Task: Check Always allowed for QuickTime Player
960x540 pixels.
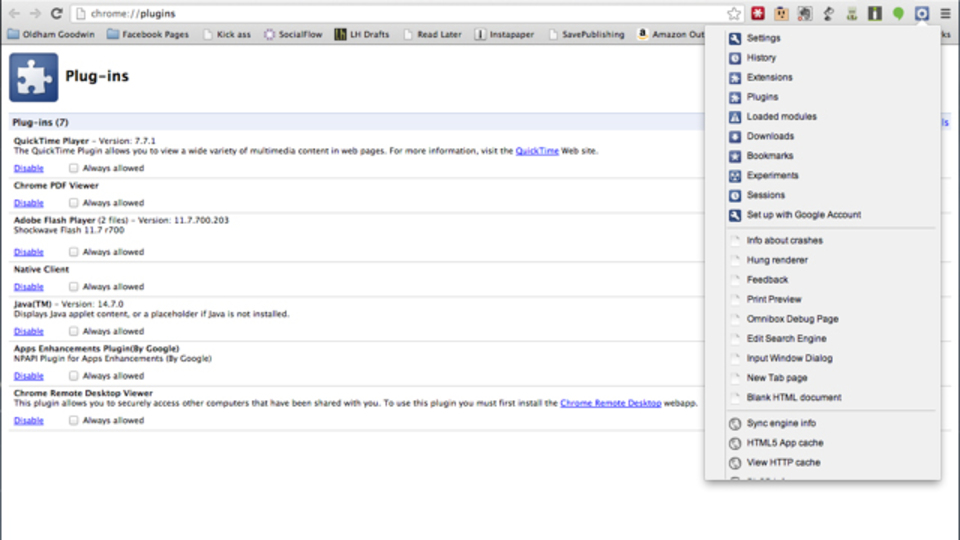Action: (x=73, y=168)
